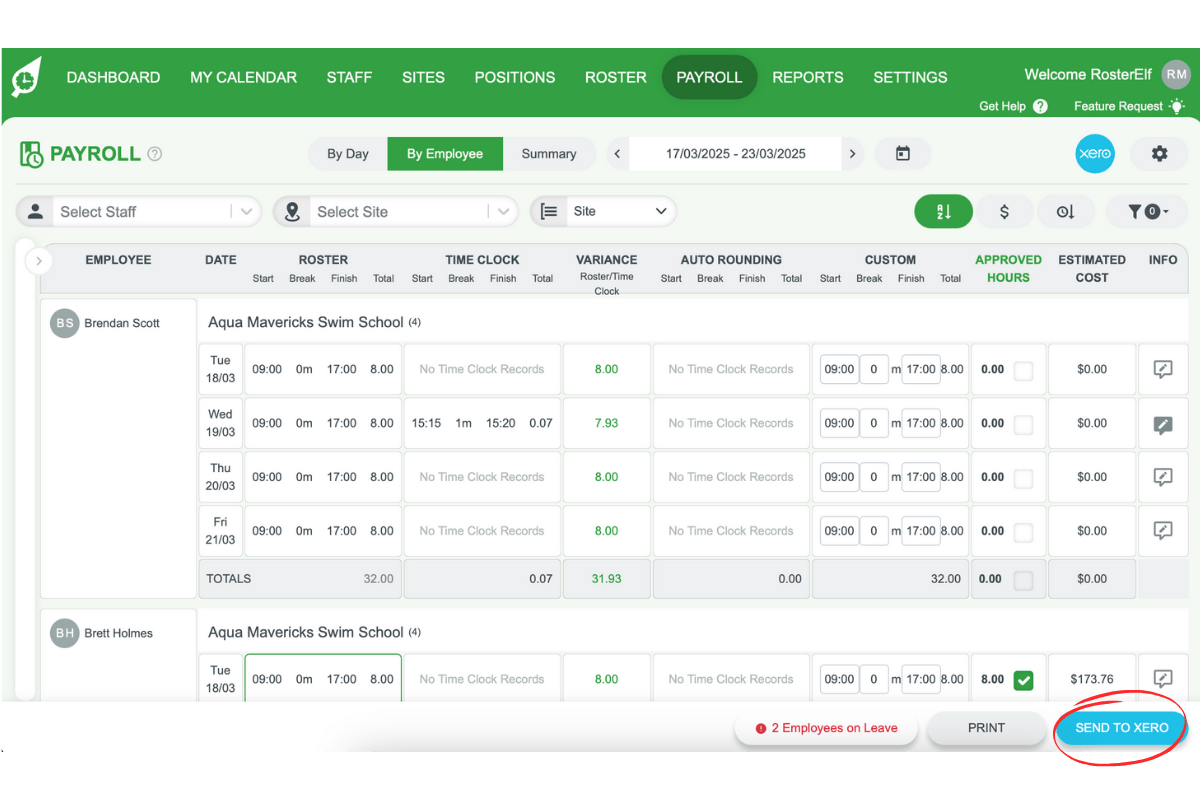Open the payroll settings gear icon

click(x=1159, y=154)
